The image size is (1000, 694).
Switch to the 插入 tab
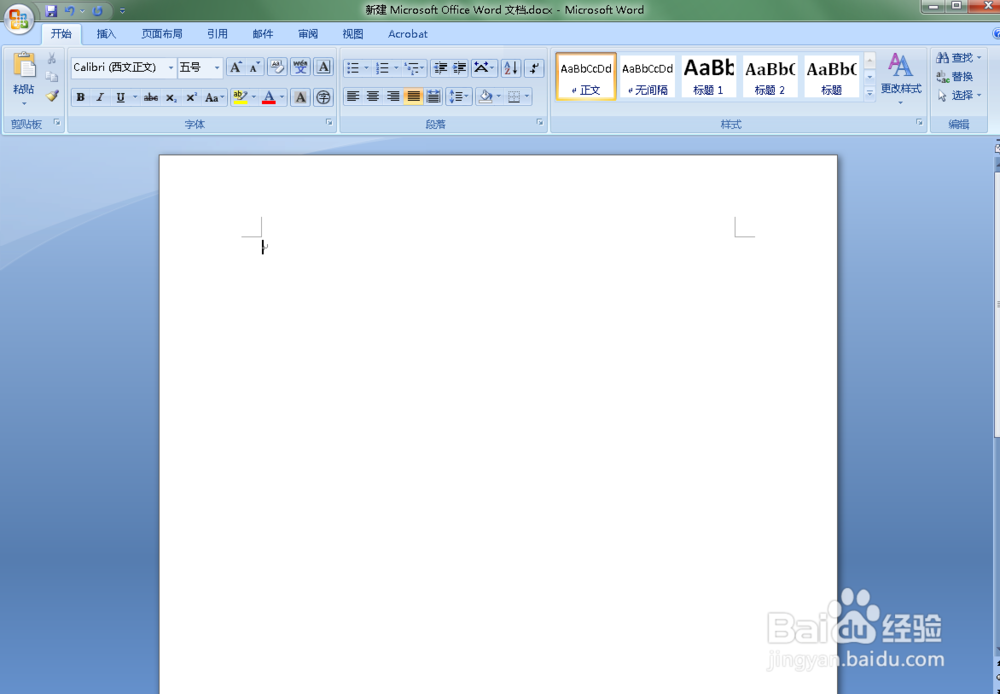pos(106,34)
